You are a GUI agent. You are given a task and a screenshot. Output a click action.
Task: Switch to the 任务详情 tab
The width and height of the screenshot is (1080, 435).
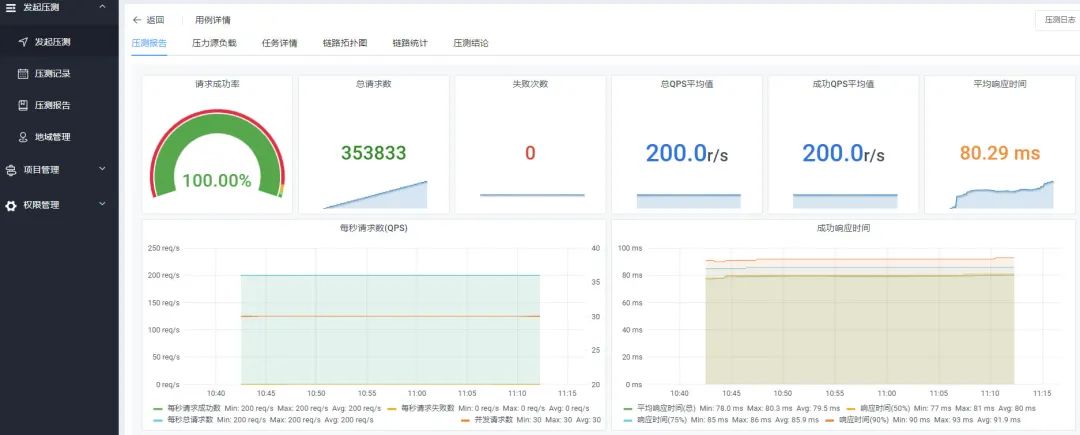[x=280, y=43]
